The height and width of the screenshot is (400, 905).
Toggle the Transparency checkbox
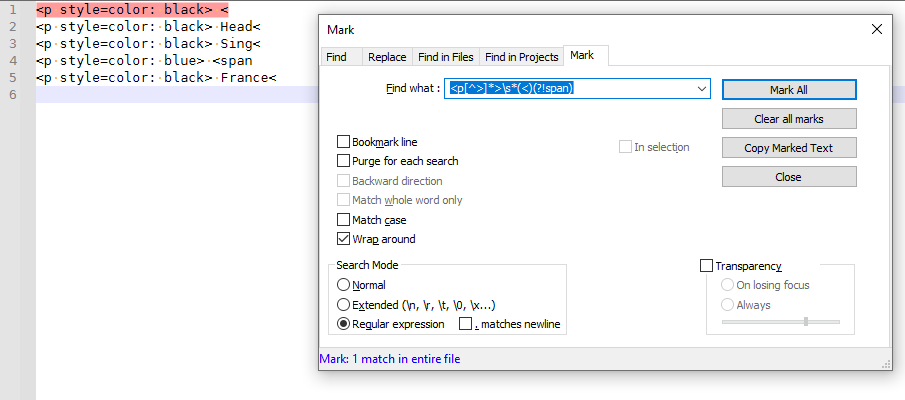point(707,266)
